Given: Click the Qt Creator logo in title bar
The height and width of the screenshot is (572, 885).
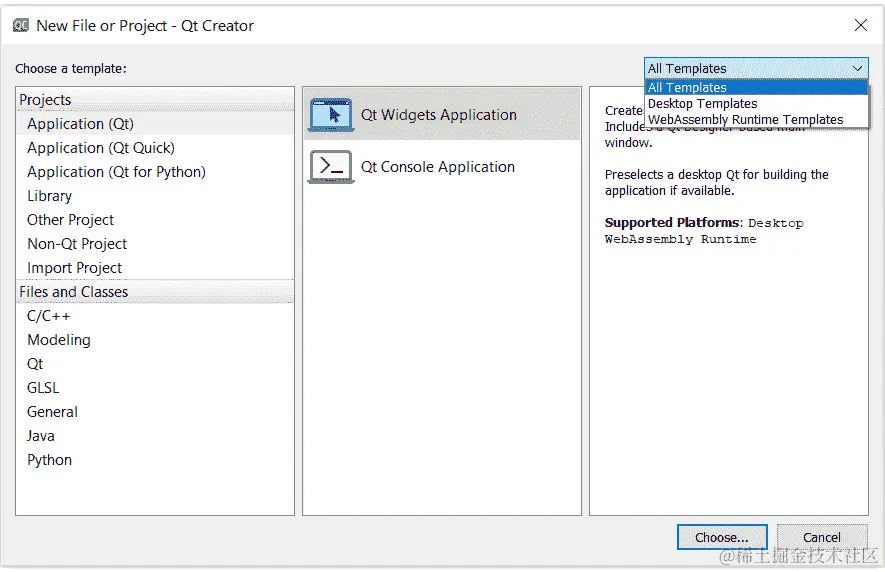Looking at the screenshot, I should tap(21, 25).
